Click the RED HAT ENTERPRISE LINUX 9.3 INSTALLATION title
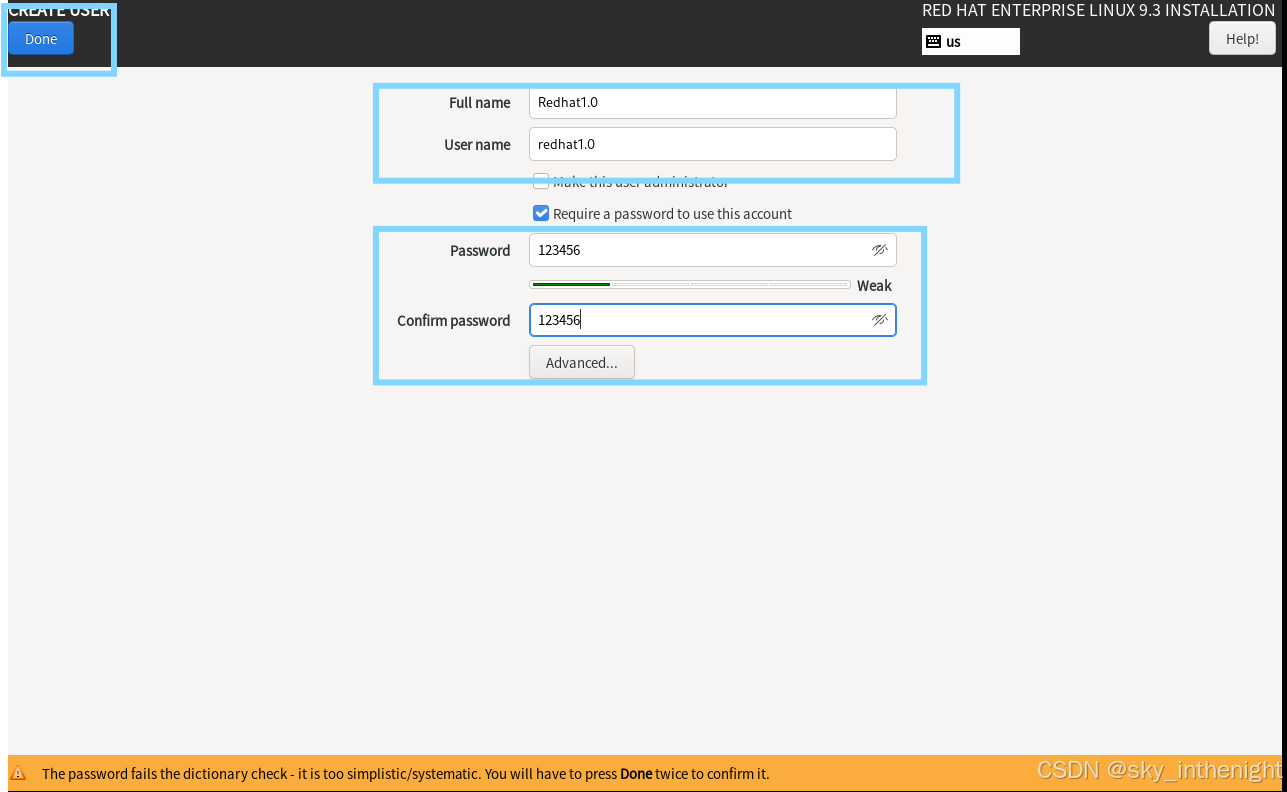 tap(1098, 10)
